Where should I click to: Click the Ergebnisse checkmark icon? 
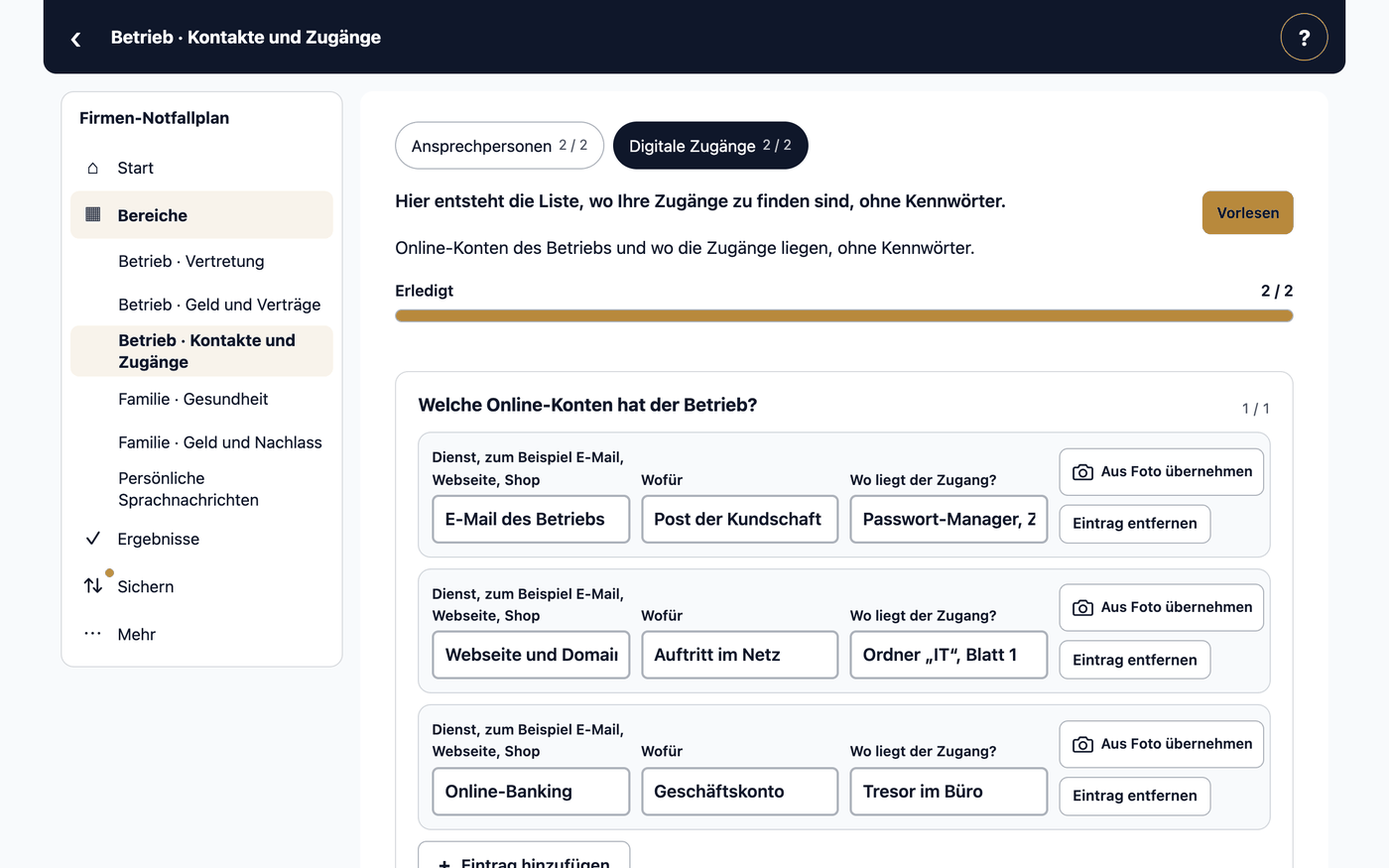coord(93,539)
